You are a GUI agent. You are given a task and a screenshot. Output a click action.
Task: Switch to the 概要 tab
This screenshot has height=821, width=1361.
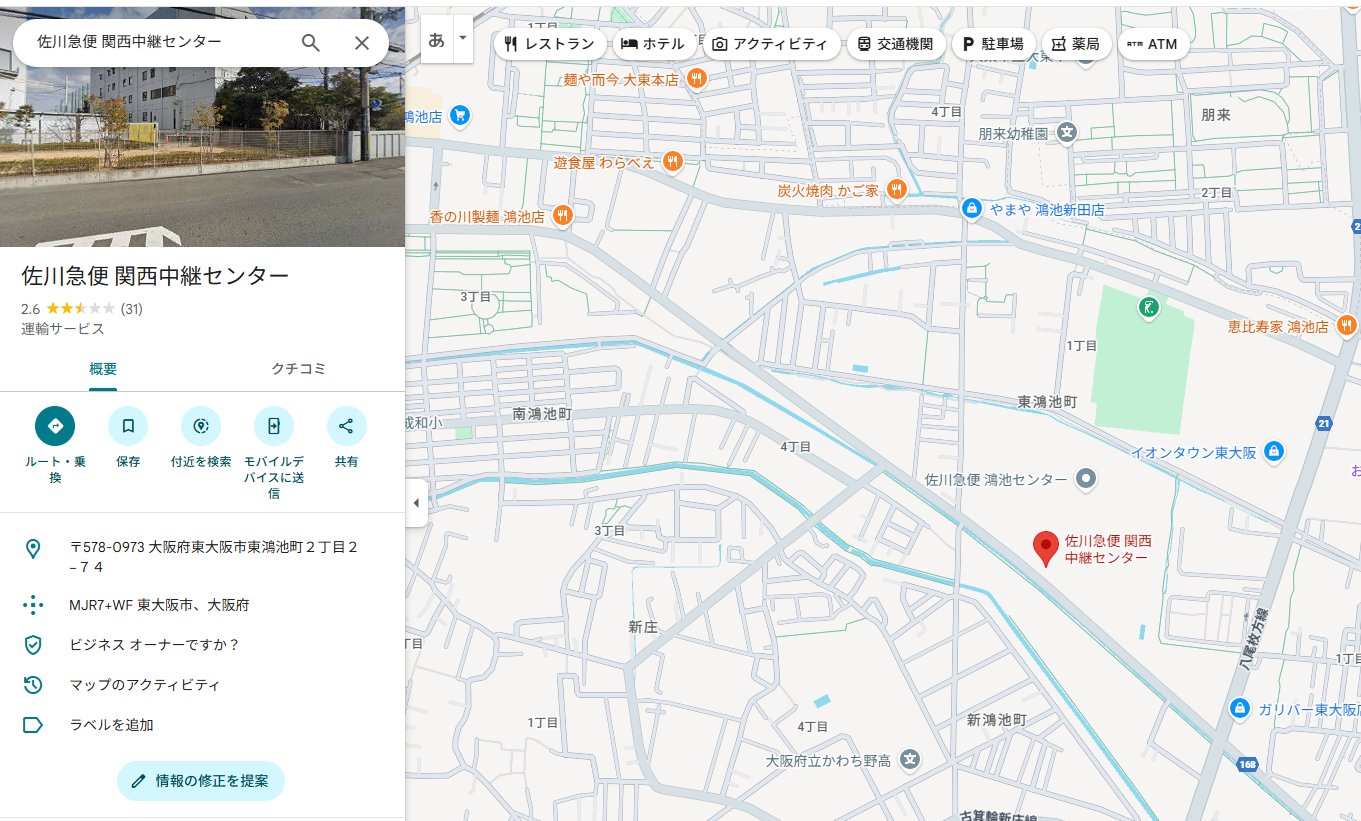(x=103, y=369)
